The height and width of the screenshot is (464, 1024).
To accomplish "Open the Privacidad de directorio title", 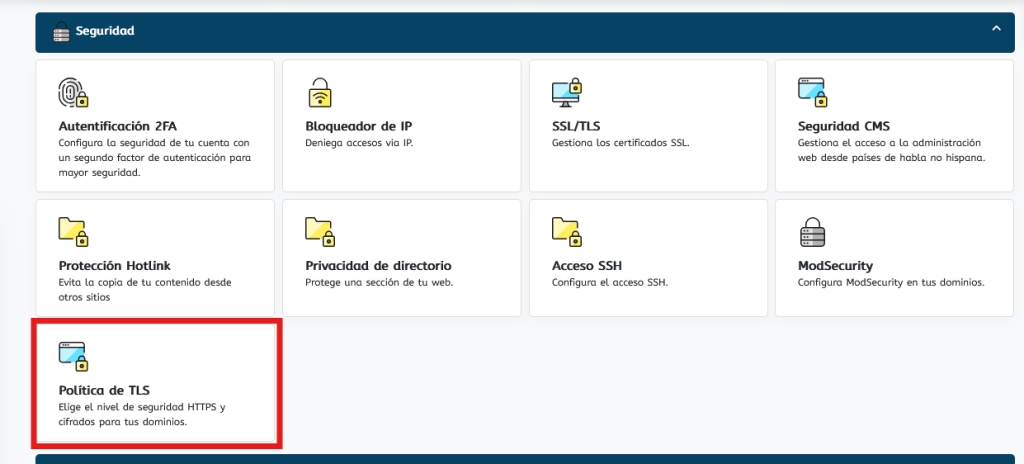I will [378, 266].
